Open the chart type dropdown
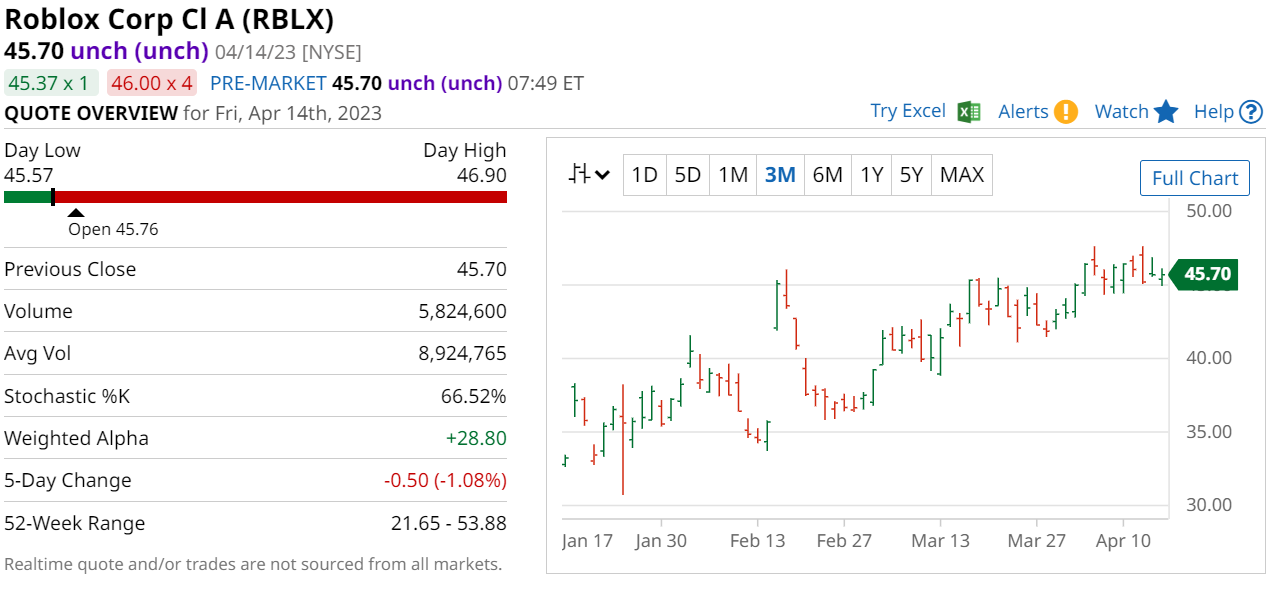 click(x=589, y=175)
